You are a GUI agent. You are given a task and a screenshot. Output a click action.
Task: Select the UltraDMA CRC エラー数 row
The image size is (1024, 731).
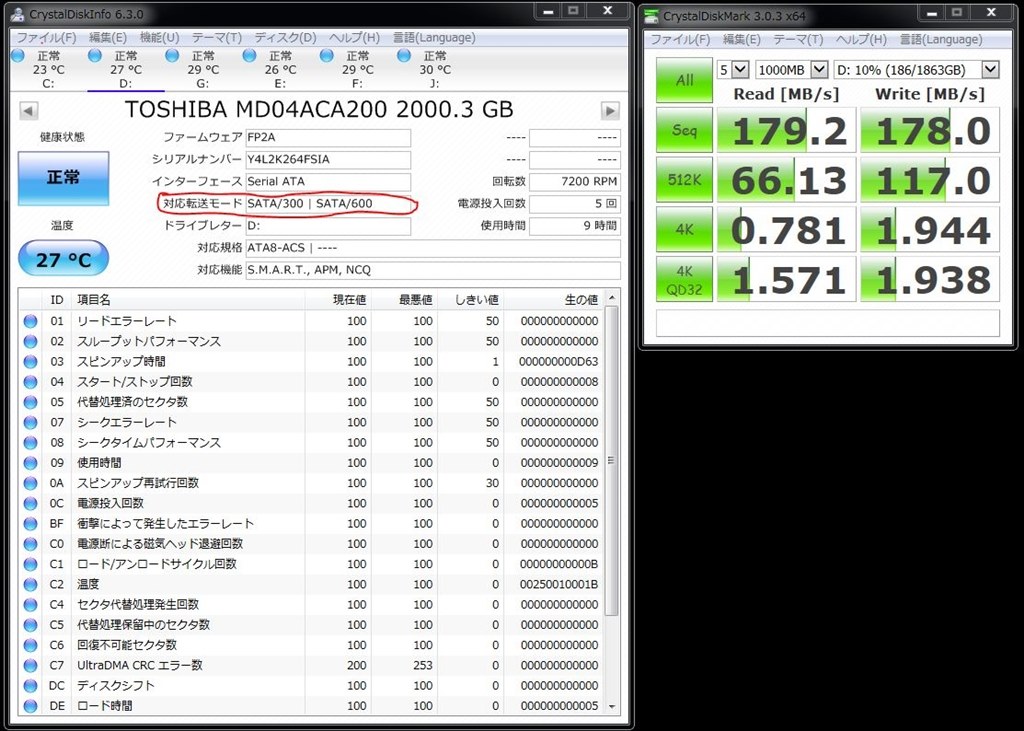tap(312, 665)
